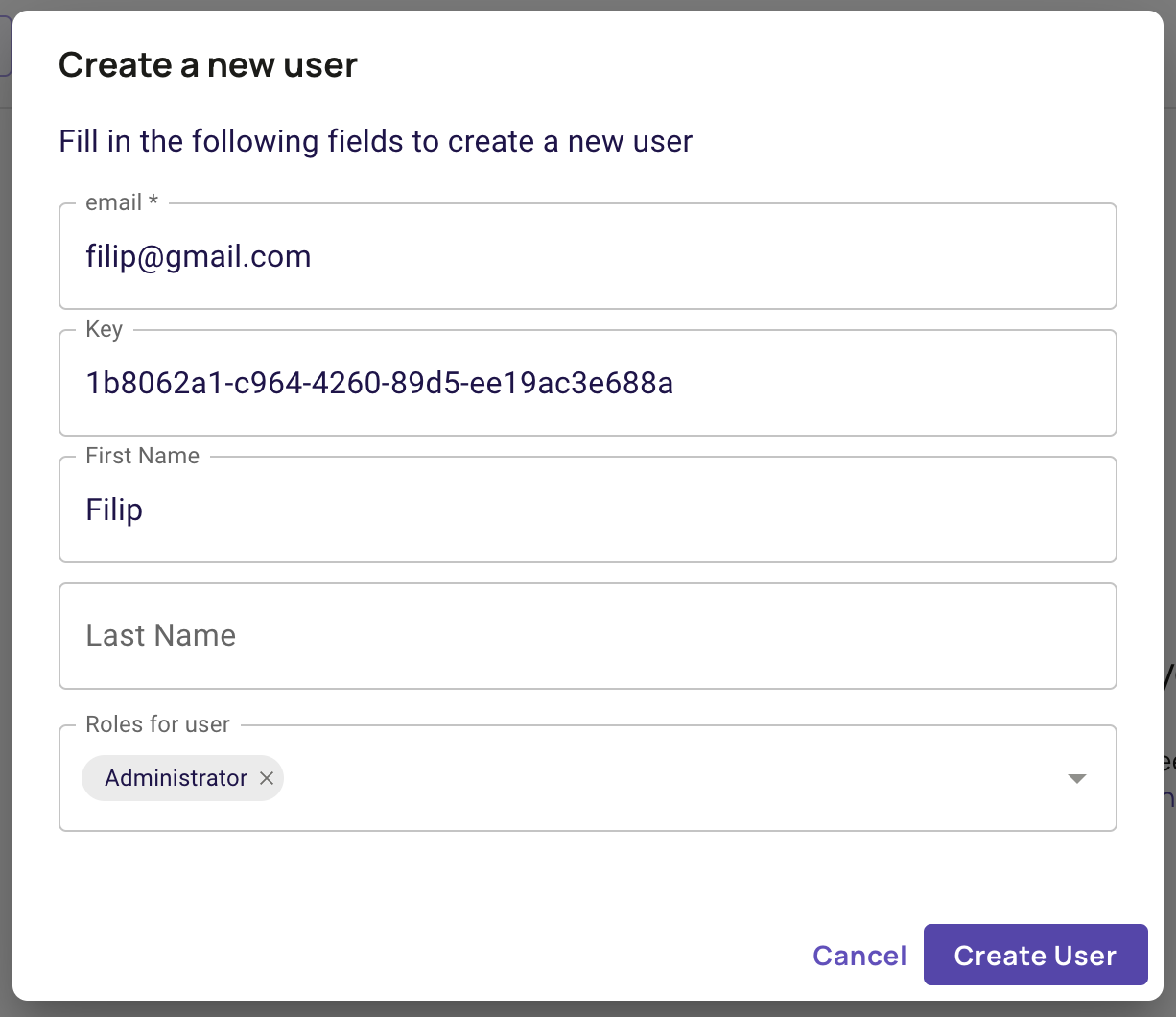The height and width of the screenshot is (1017, 1176).
Task: Open the roles dropdown arrow
Action: point(1076,778)
